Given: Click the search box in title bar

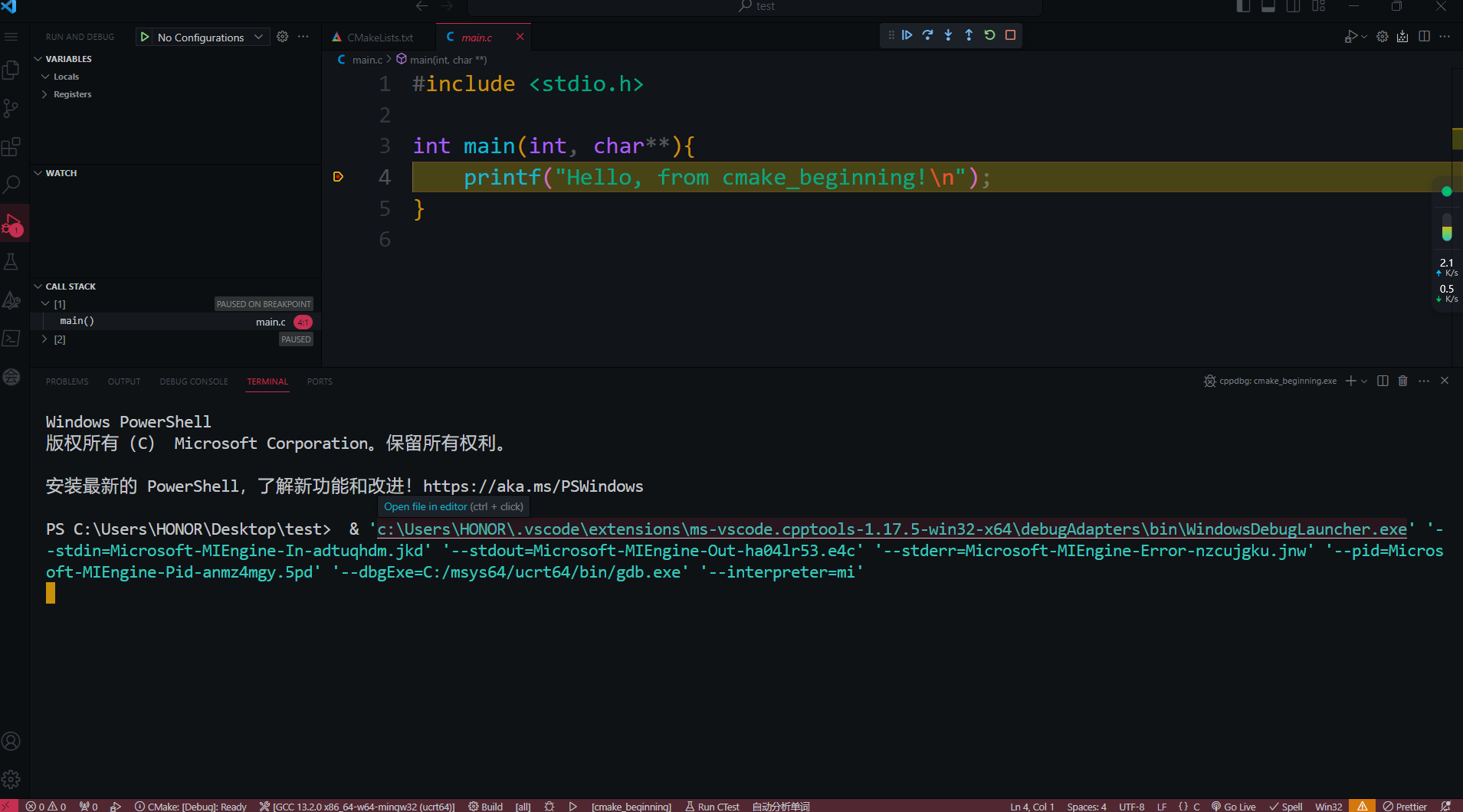Looking at the screenshot, I should [755, 7].
